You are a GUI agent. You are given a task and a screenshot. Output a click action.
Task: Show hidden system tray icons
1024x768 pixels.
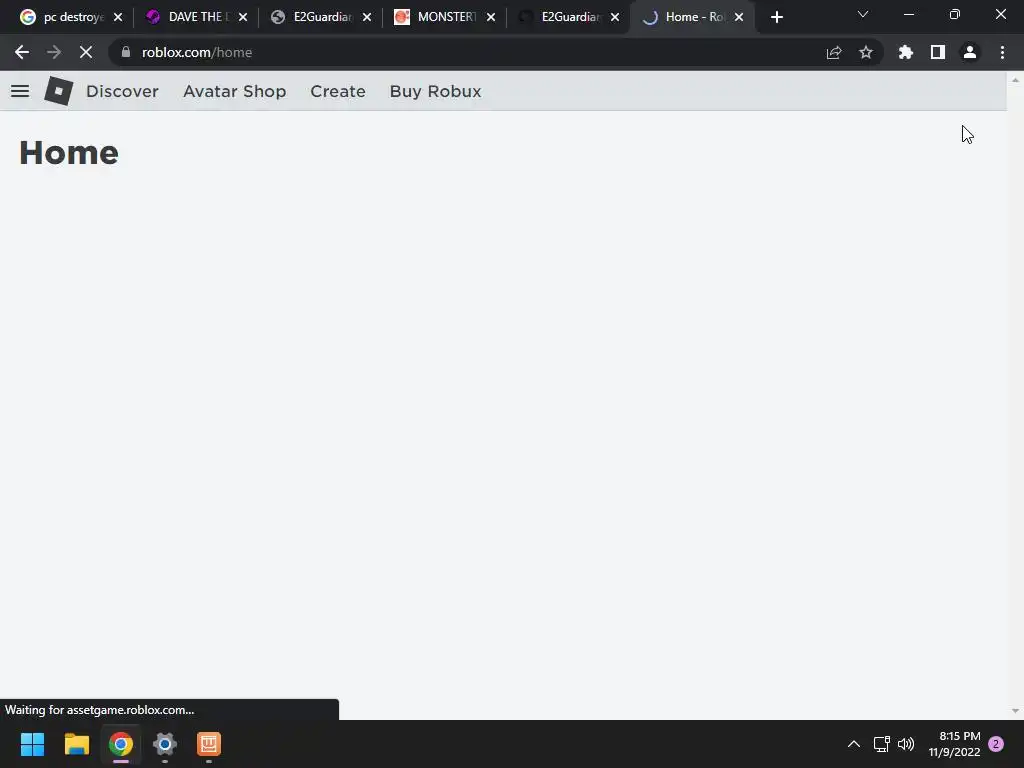pyautogui.click(x=854, y=744)
